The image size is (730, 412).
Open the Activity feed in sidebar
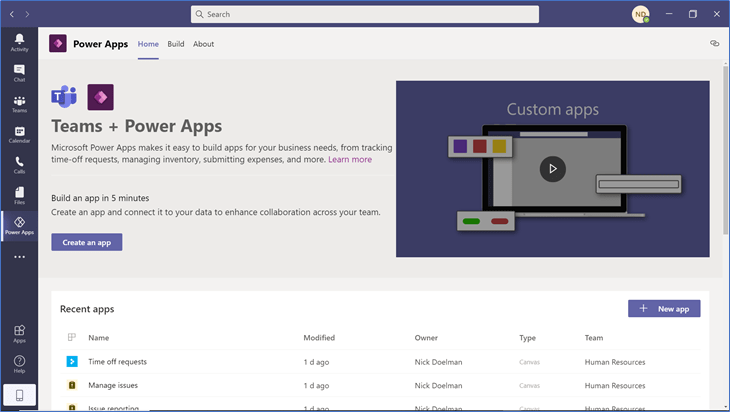pyautogui.click(x=19, y=42)
